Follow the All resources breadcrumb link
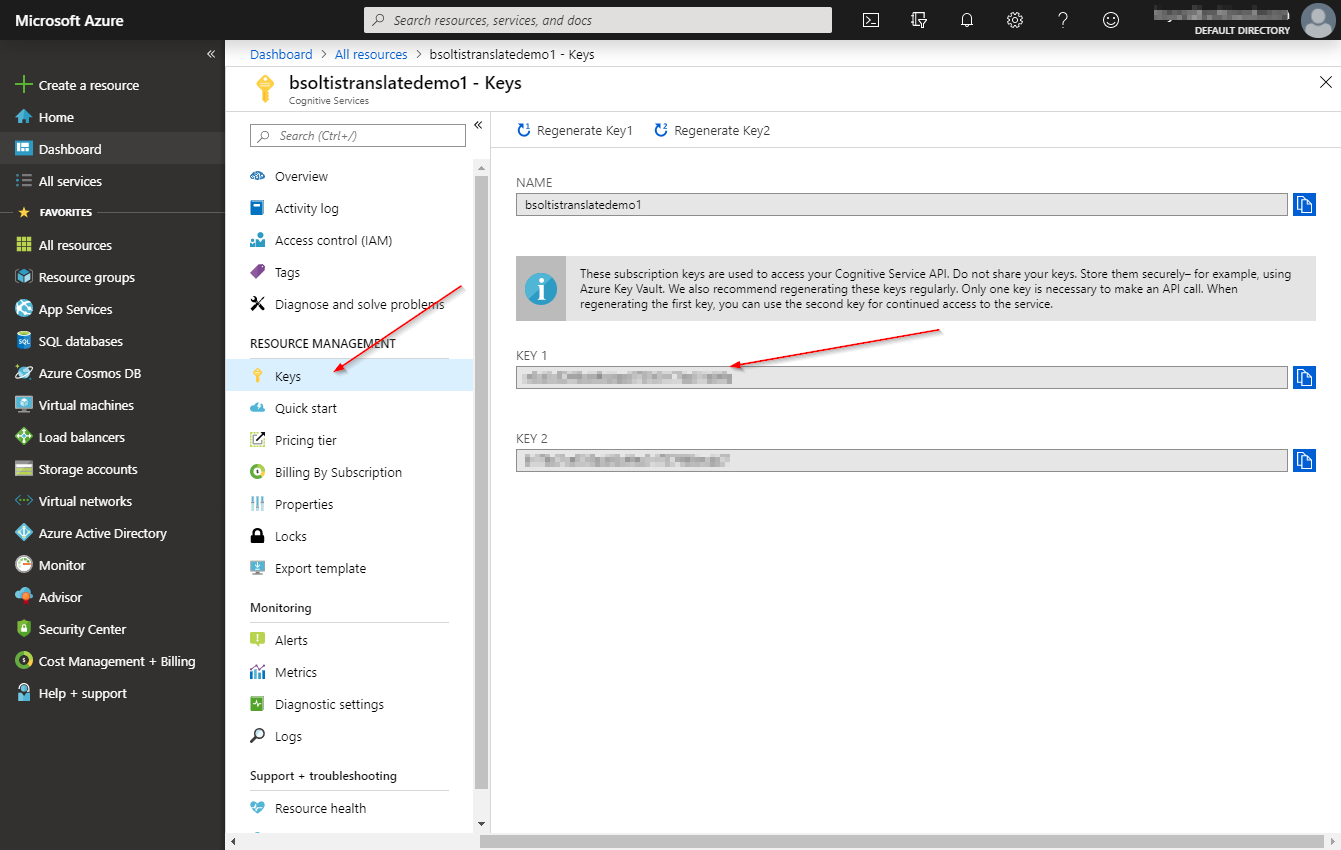 pyautogui.click(x=371, y=55)
